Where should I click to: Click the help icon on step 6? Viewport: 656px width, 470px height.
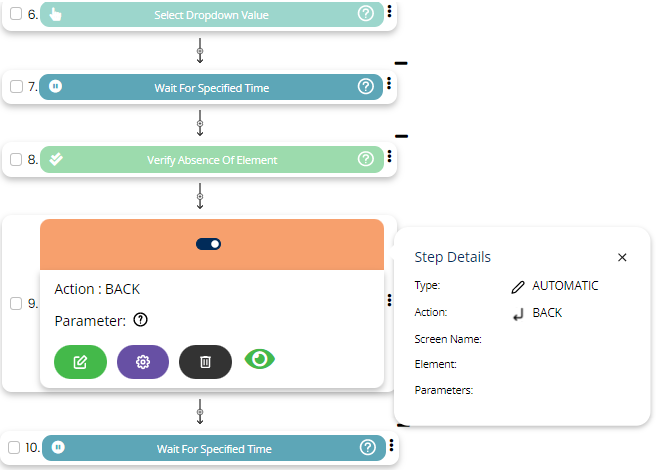pyautogui.click(x=365, y=14)
